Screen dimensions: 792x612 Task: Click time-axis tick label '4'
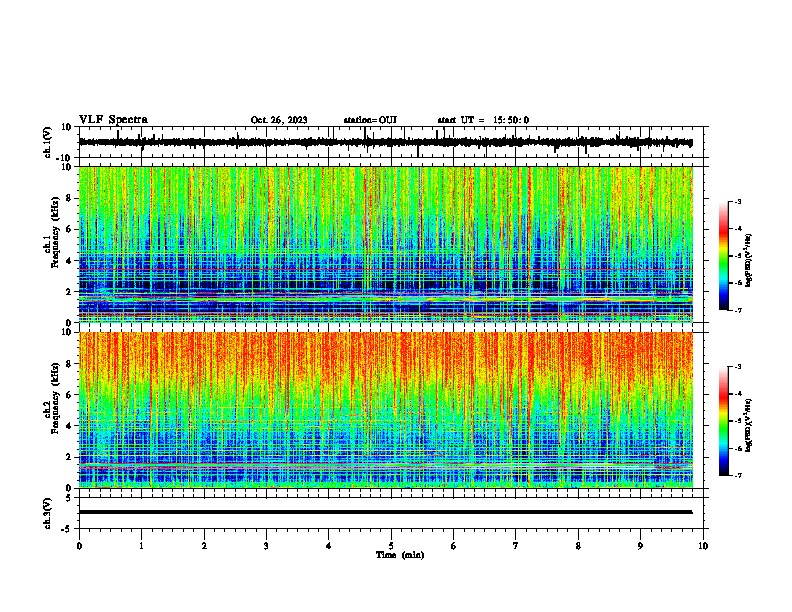329,546
